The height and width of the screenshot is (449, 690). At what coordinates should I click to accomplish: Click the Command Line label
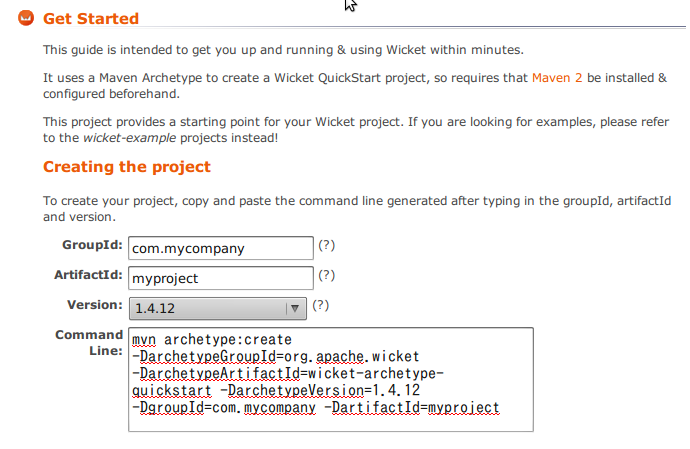pyautogui.click(x=89, y=342)
